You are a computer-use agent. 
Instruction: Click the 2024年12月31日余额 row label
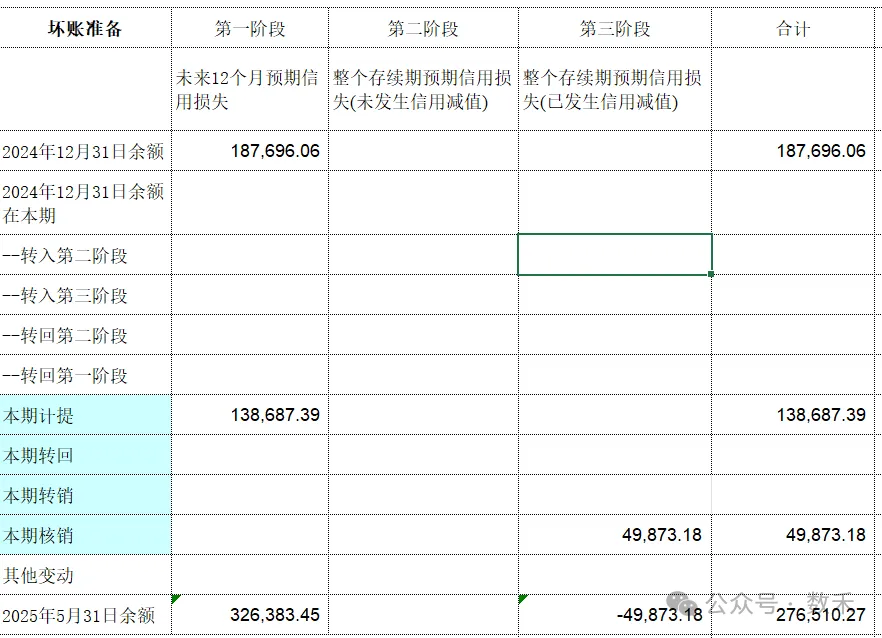tap(85, 151)
